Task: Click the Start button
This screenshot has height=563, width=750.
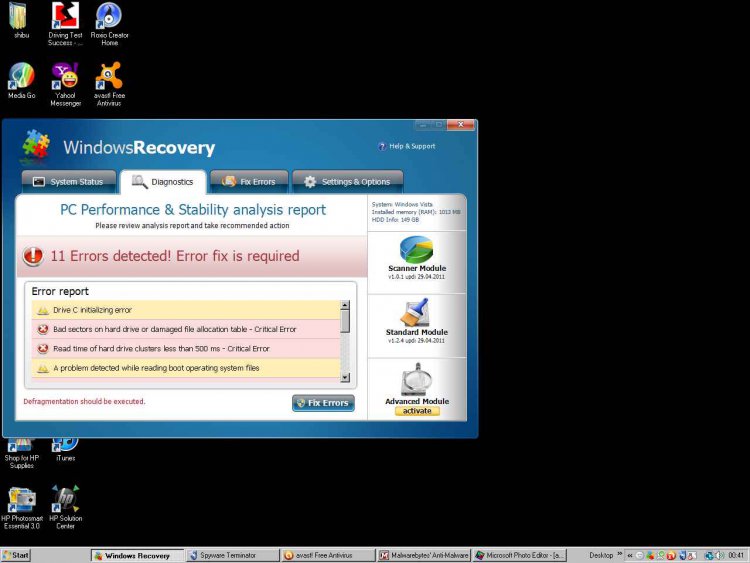Action: [x=16, y=555]
